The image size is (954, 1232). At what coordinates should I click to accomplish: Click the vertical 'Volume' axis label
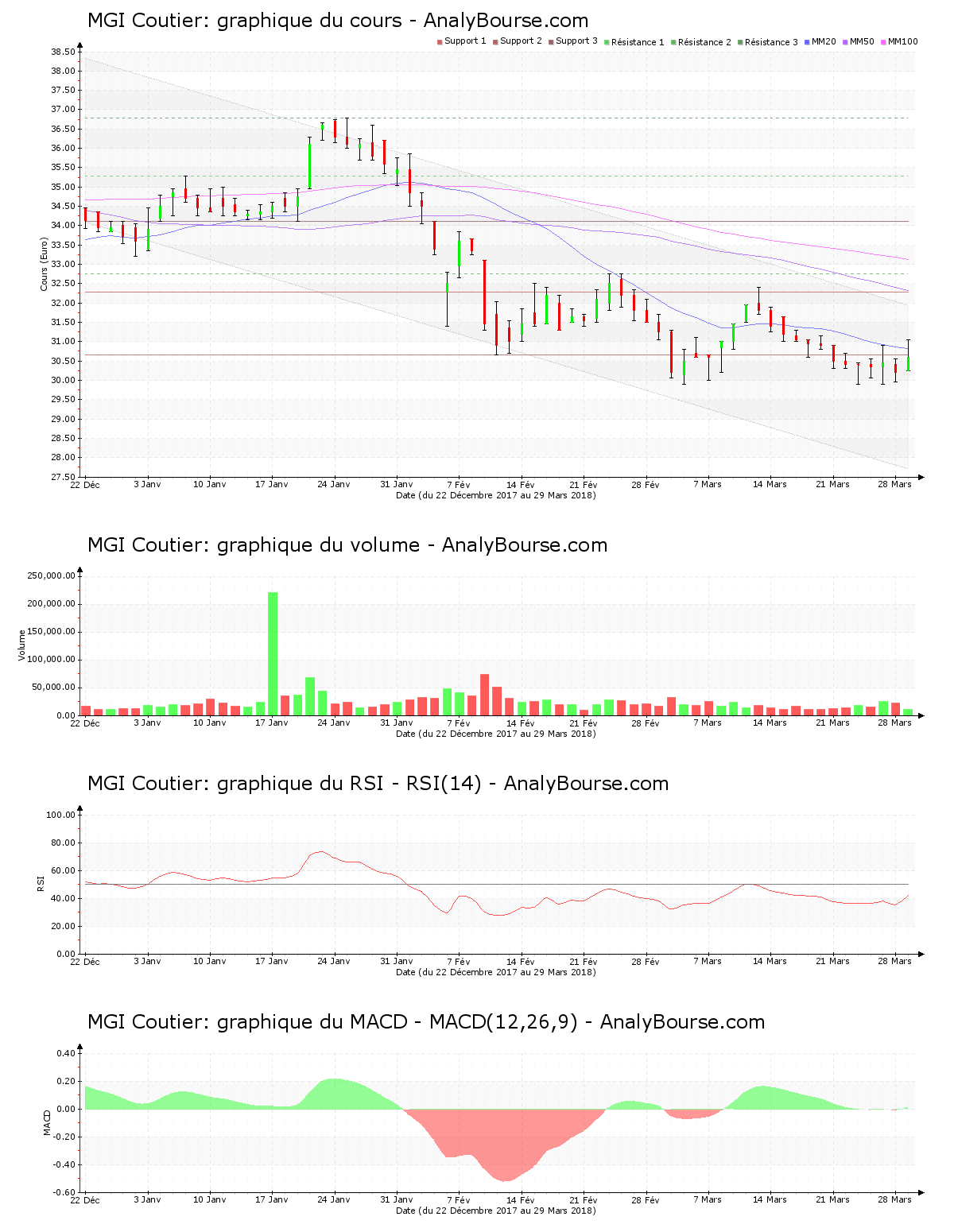click(x=22, y=645)
